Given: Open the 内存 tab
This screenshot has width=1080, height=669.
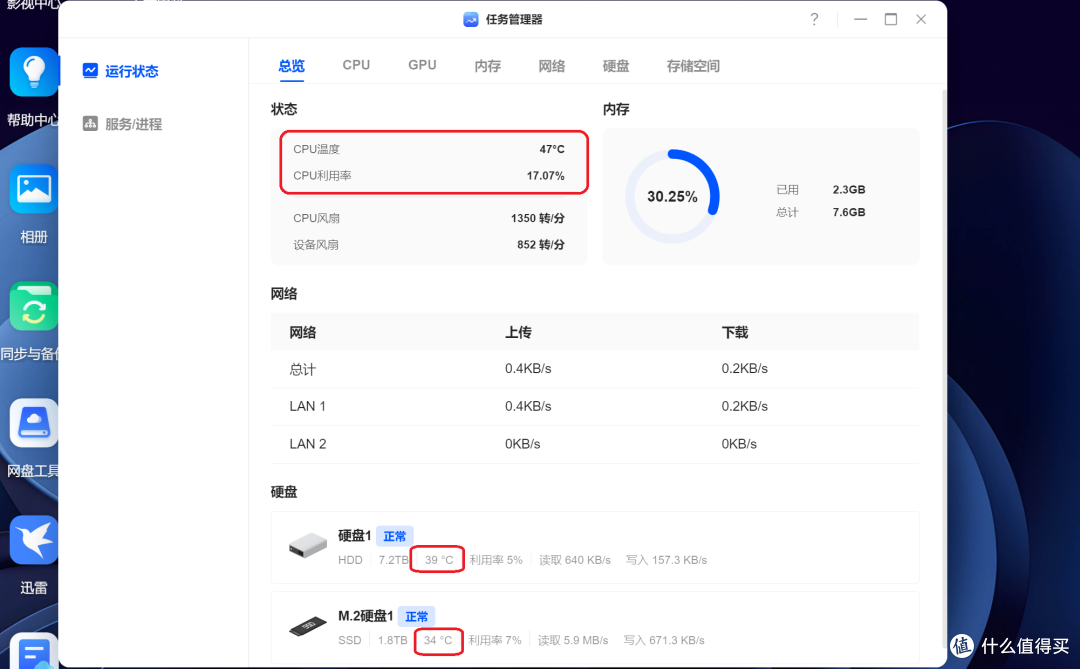Looking at the screenshot, I should point(488,66).
